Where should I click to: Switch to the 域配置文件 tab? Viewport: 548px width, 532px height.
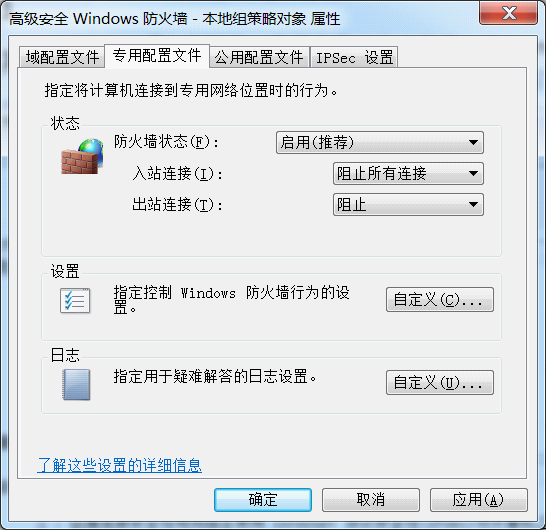point(62,57)
